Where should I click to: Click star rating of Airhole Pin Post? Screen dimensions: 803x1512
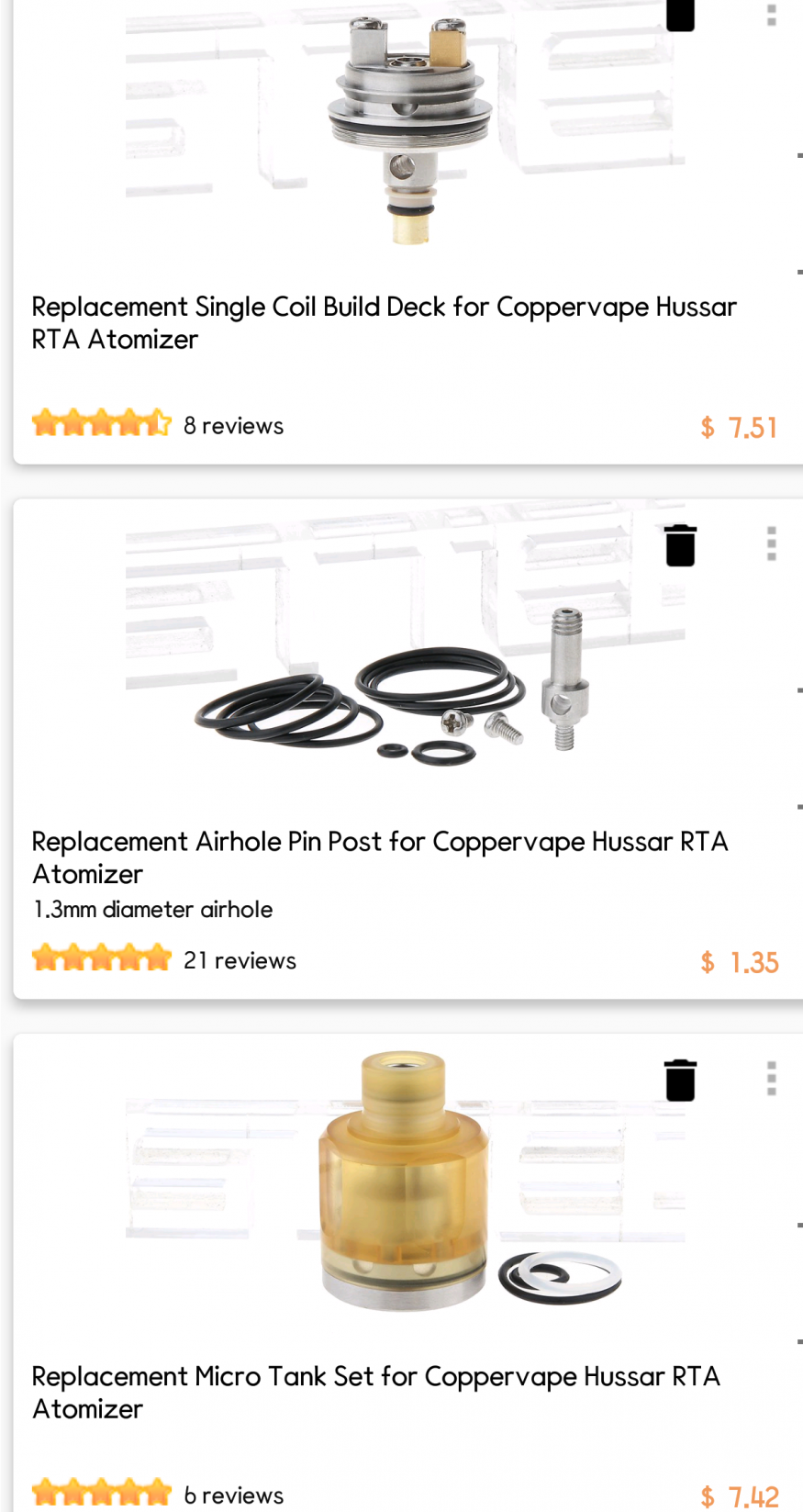tap(102, 958)
